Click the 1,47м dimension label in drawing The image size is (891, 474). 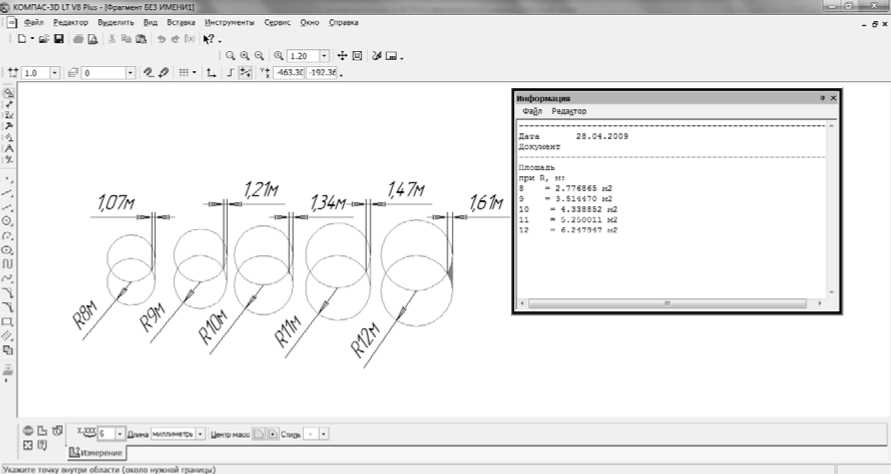[406, 189]
